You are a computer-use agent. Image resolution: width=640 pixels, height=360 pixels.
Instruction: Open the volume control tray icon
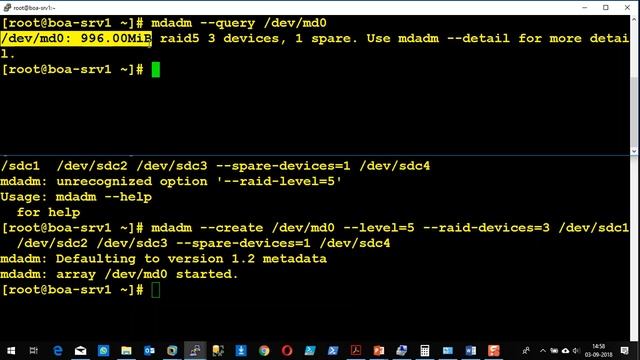tap(576, 351)
